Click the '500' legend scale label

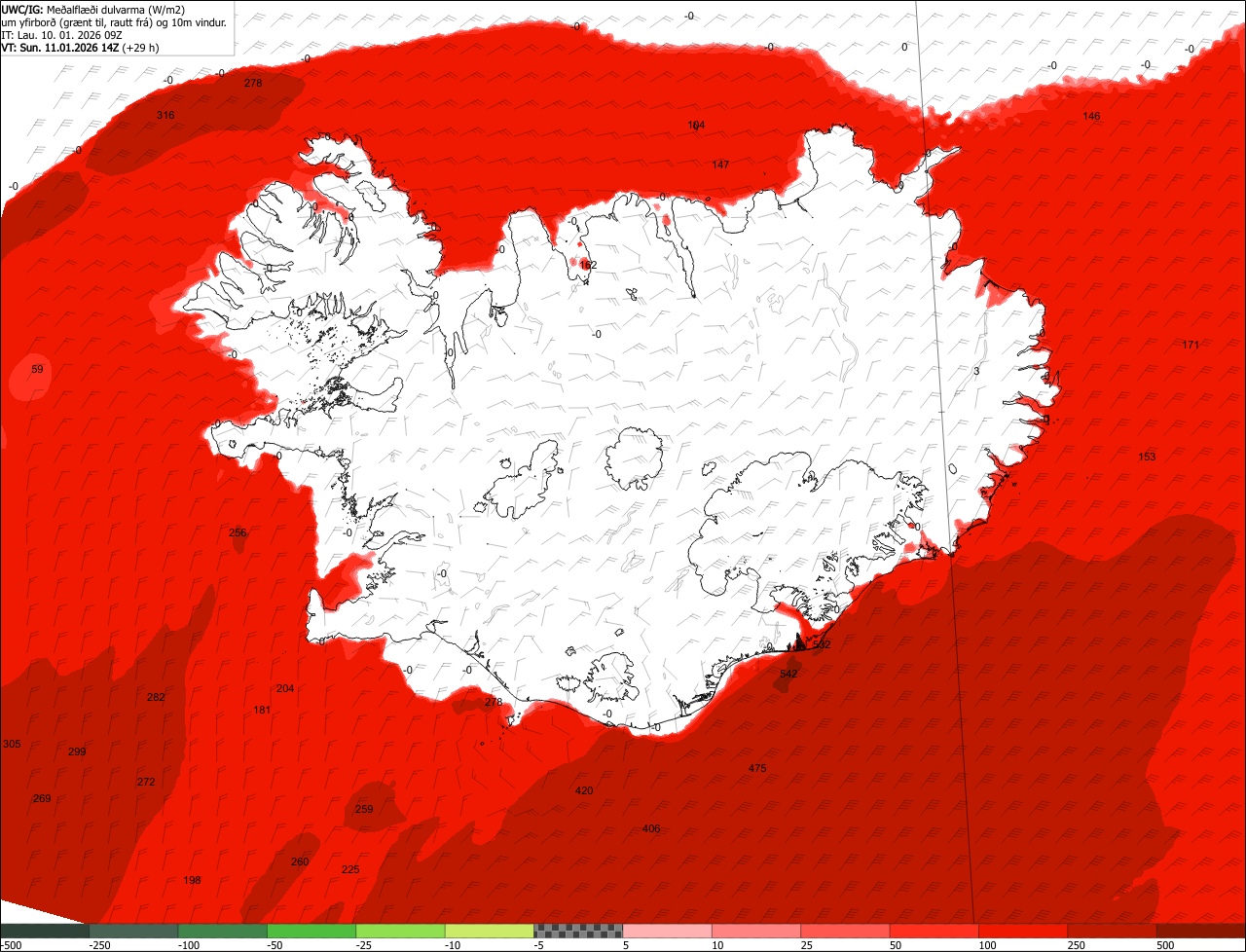(x=1165, y=945)
